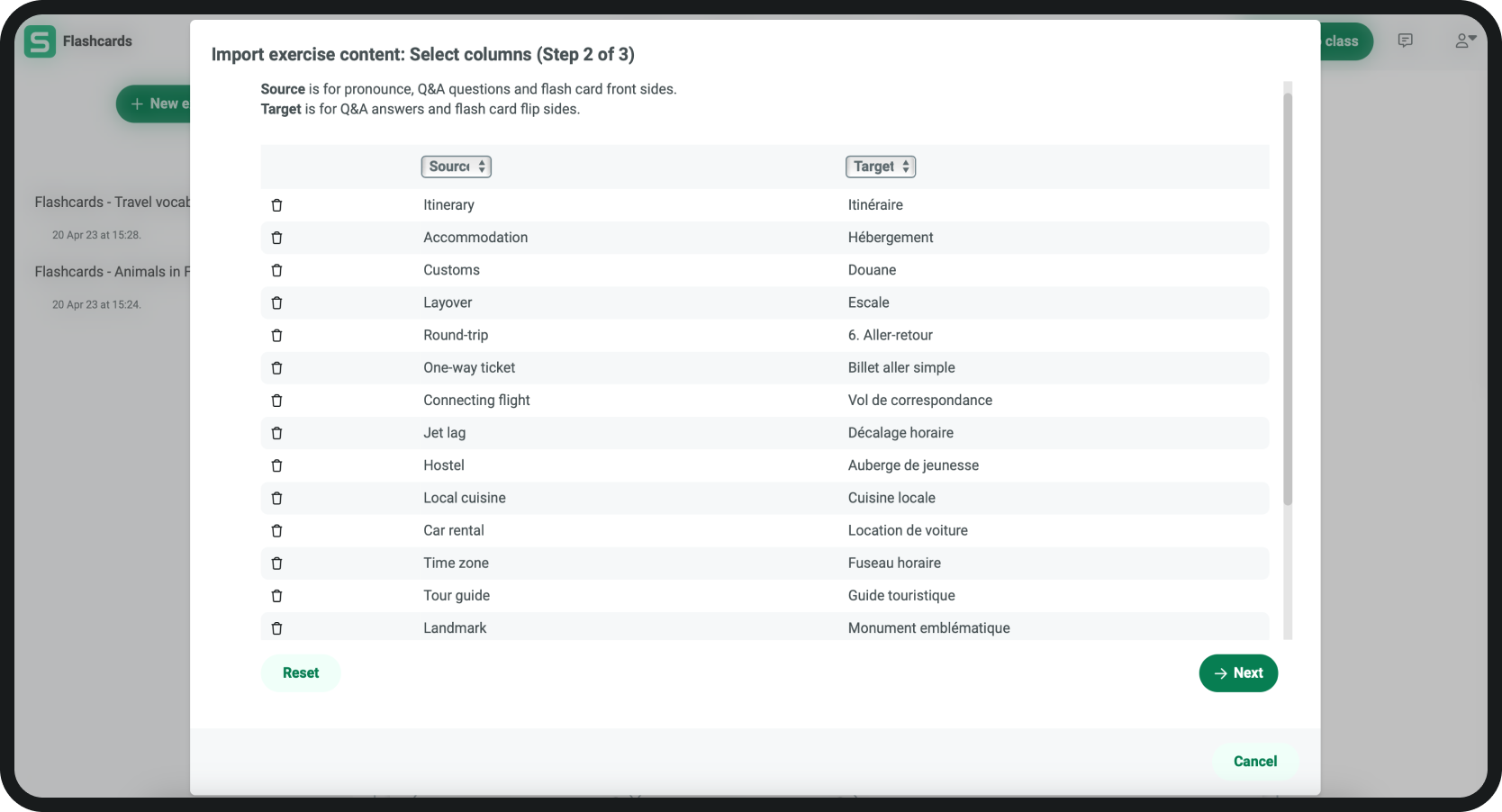Open the Target column dropdown
This screenshot has height=812, width=1502.
[x=881, y=167]
